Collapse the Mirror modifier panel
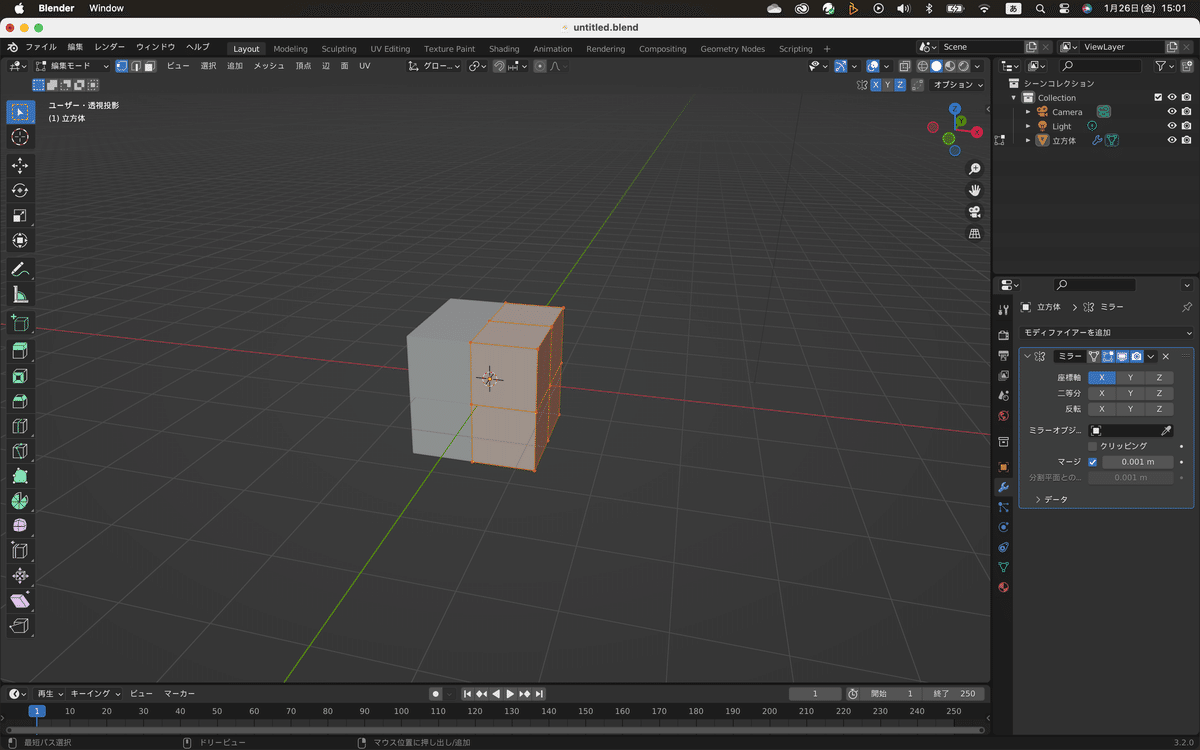 [x=1027, y=356]
